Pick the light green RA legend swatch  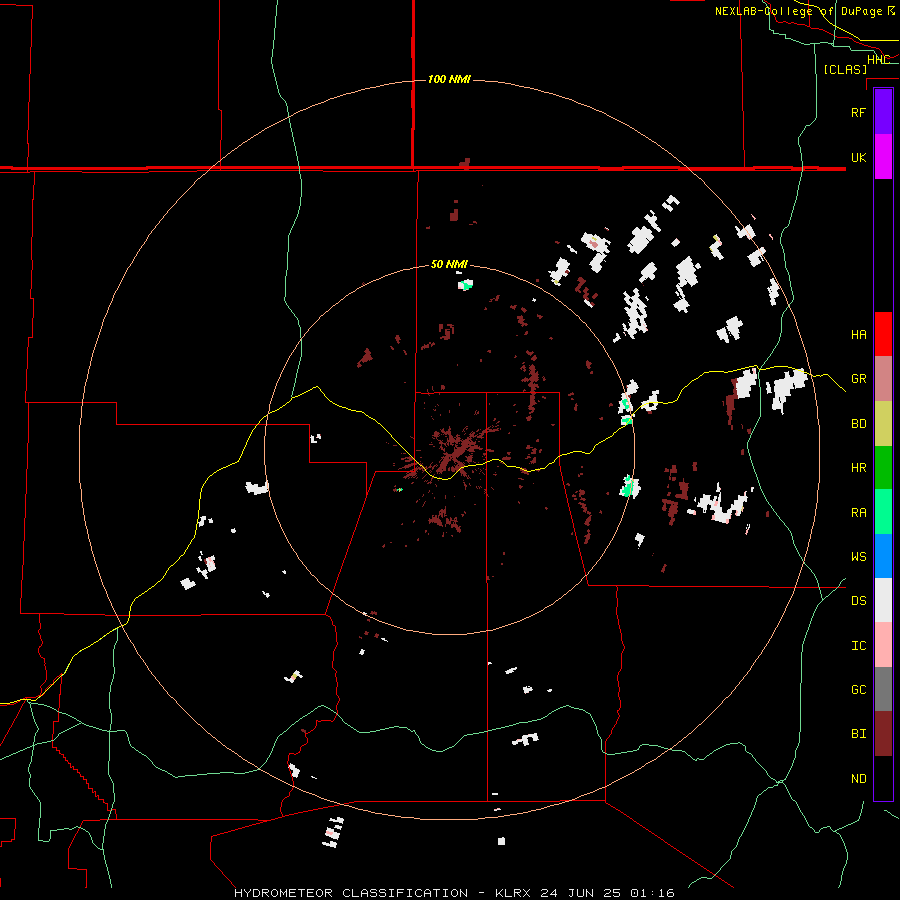coord(883,512)
